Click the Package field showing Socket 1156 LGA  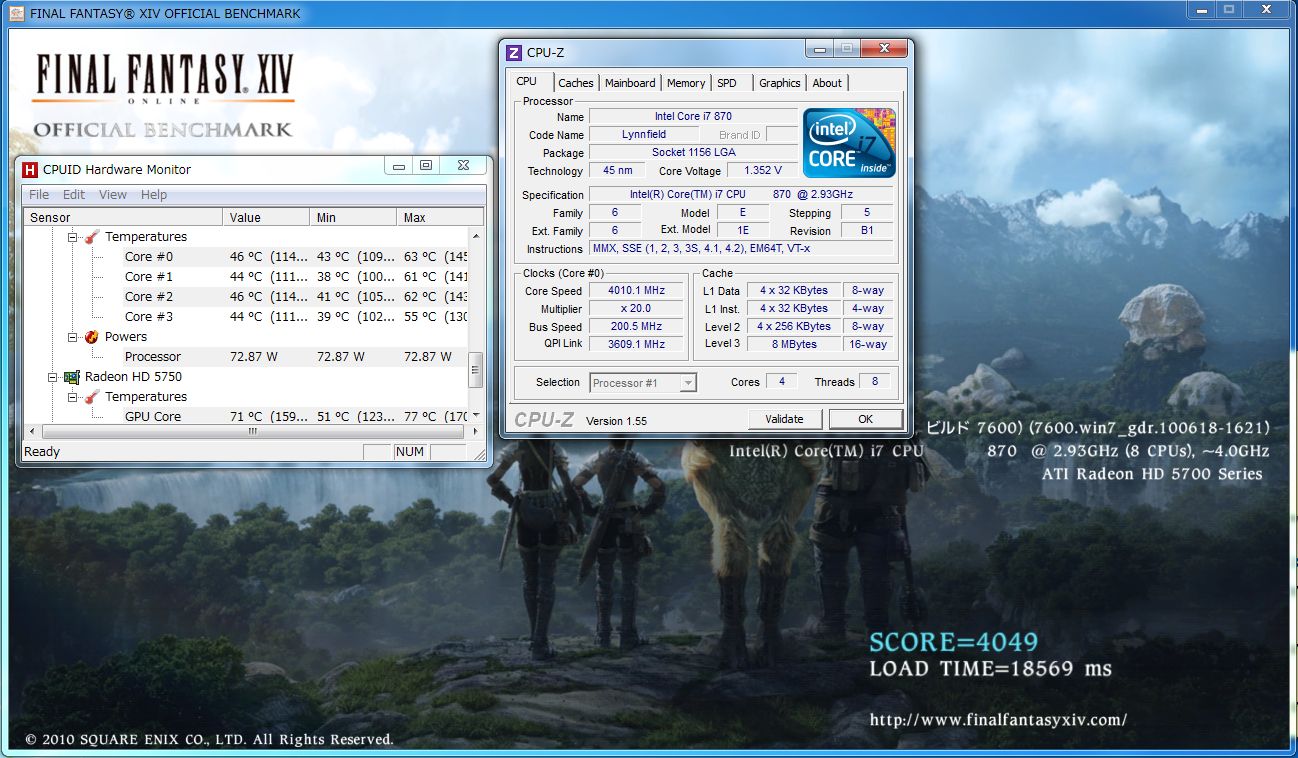pos(693,153)
